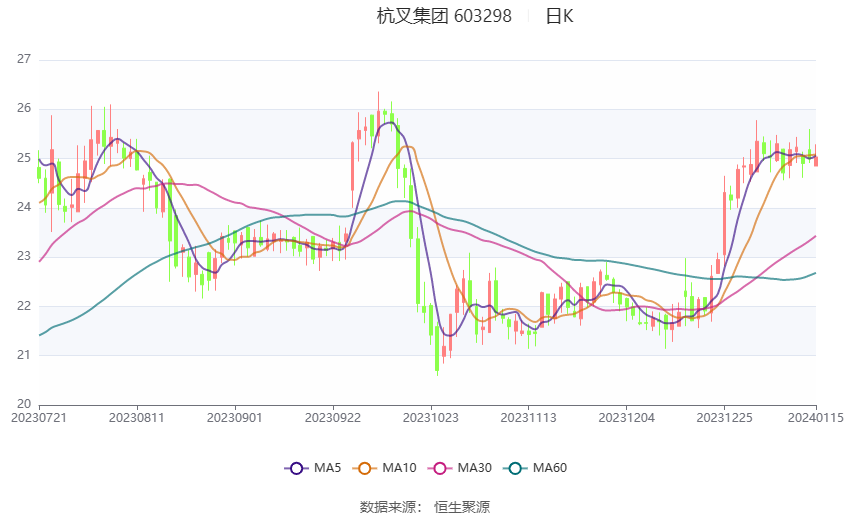
Task: Click the 日K label in title
Action: pyautogui.click(x=559, y=16)
